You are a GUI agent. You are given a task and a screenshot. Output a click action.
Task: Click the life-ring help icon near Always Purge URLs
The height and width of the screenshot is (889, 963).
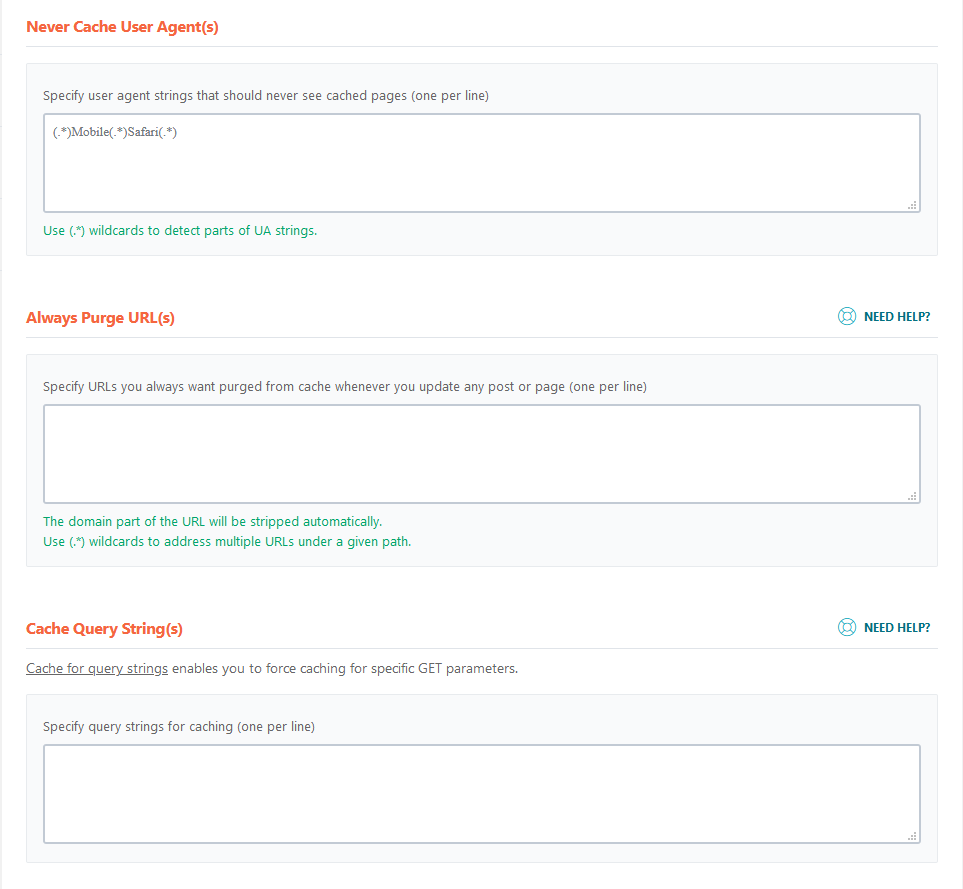click(x=847, y=316)
